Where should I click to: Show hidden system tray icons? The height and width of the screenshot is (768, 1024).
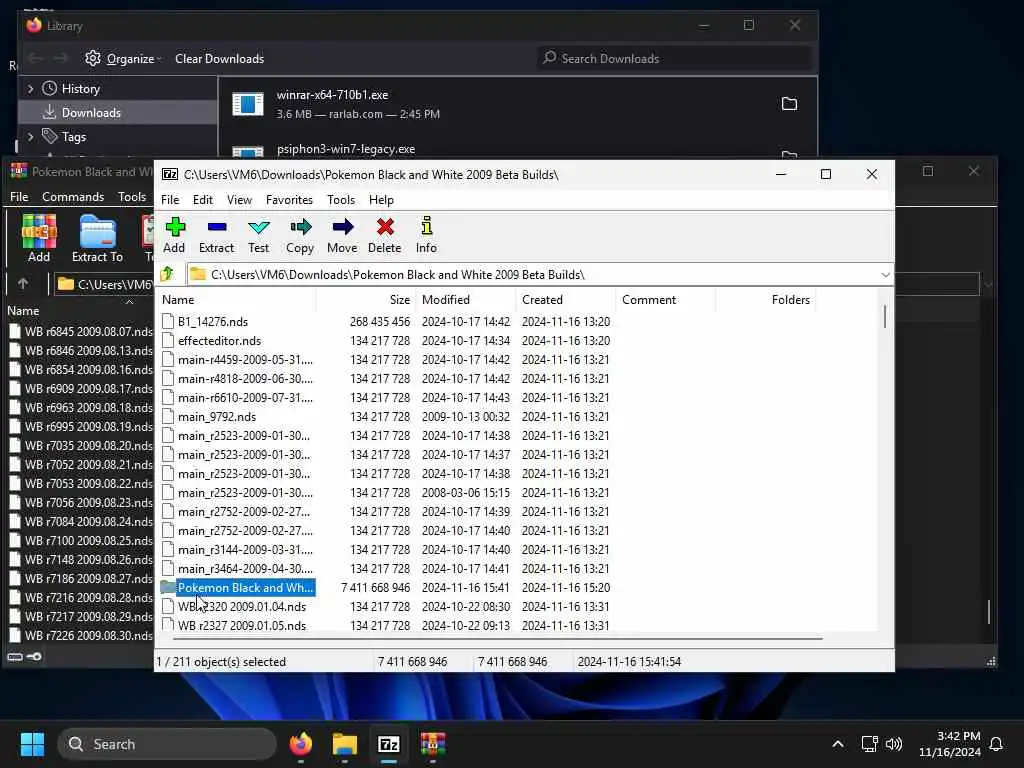[838, 744]
